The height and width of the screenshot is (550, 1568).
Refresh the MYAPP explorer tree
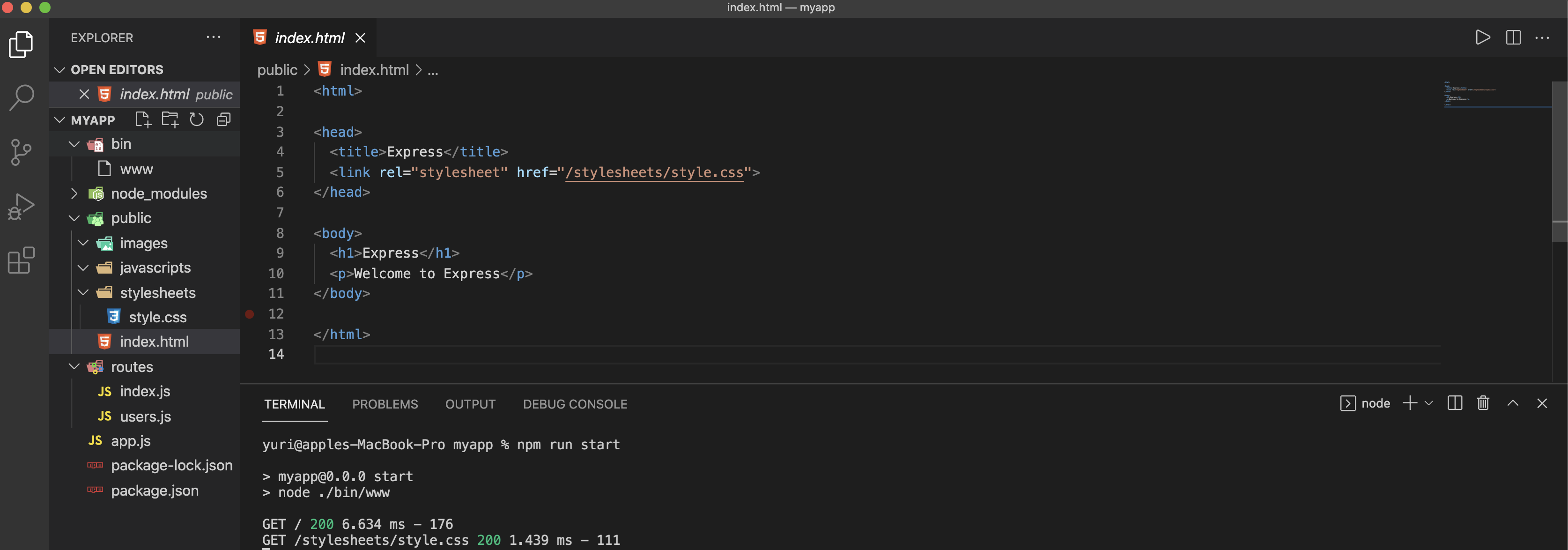point(197,119)
